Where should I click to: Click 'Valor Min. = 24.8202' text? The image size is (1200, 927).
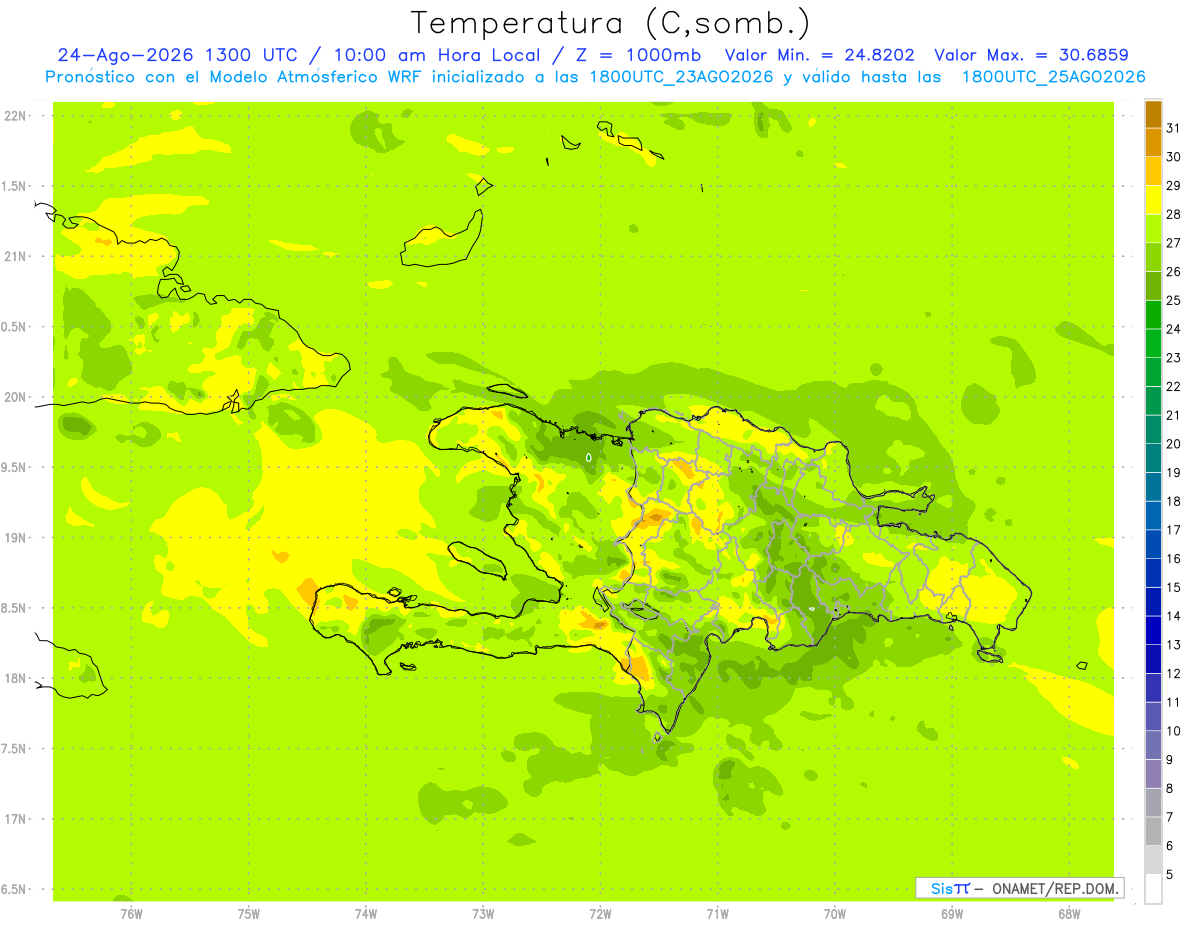tap(819, 55)
